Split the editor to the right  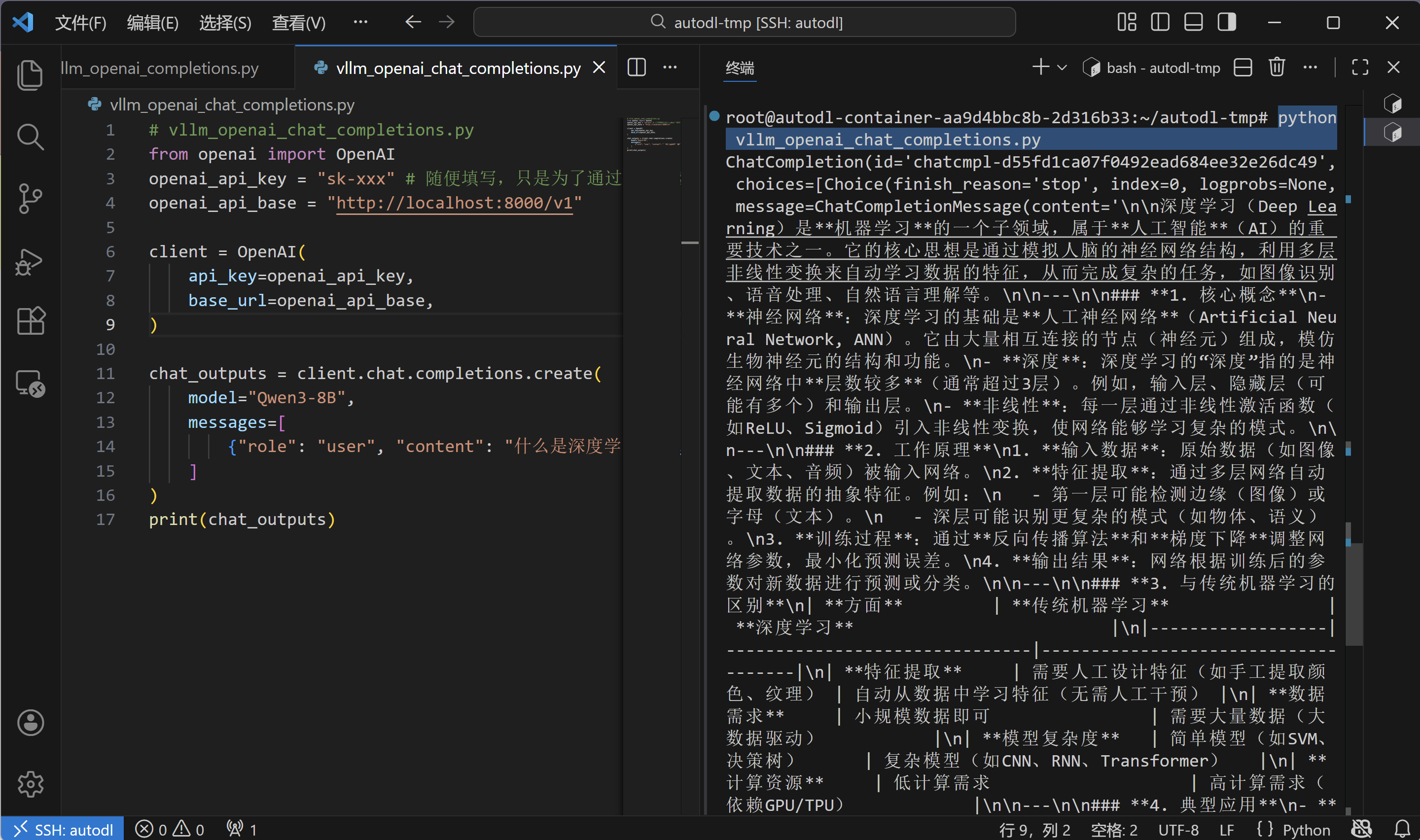point(637,68)
